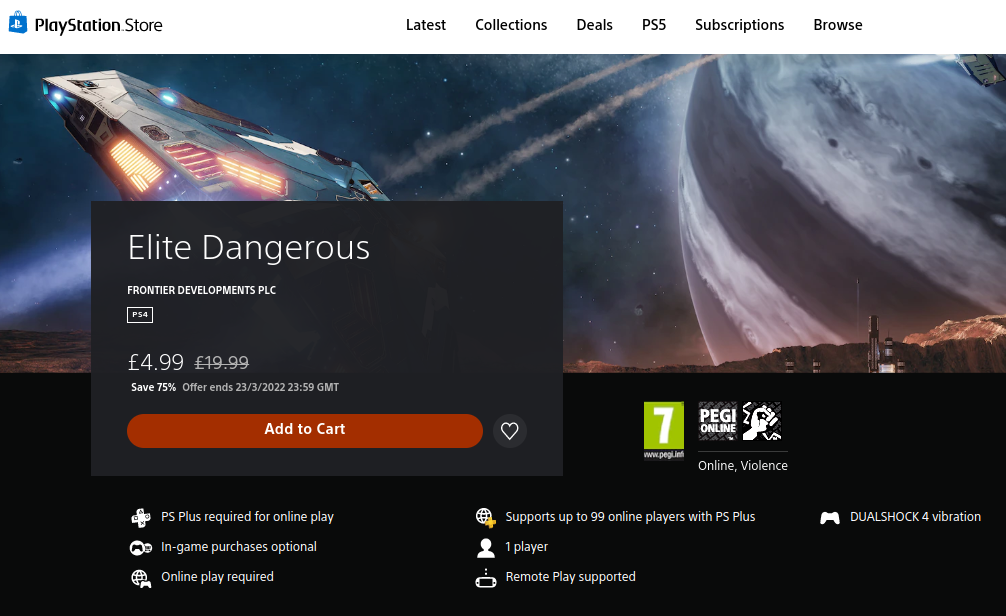This screenshot has height=616, width=1006.
Task: Click the PlayStation Store bag logo icon
Action: (18, 22)
